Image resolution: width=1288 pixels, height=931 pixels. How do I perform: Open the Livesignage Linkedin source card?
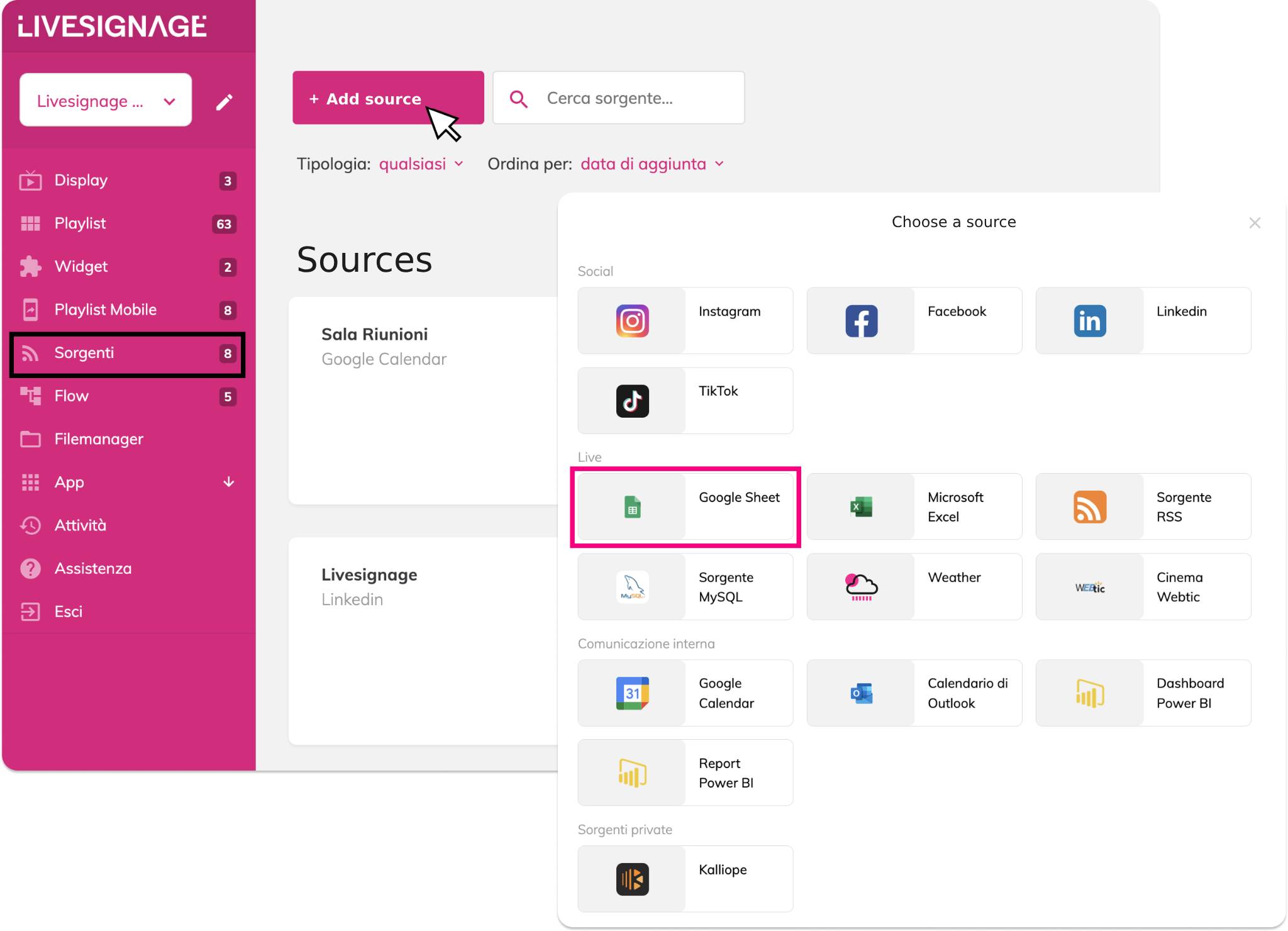click(x=423, y=642)
